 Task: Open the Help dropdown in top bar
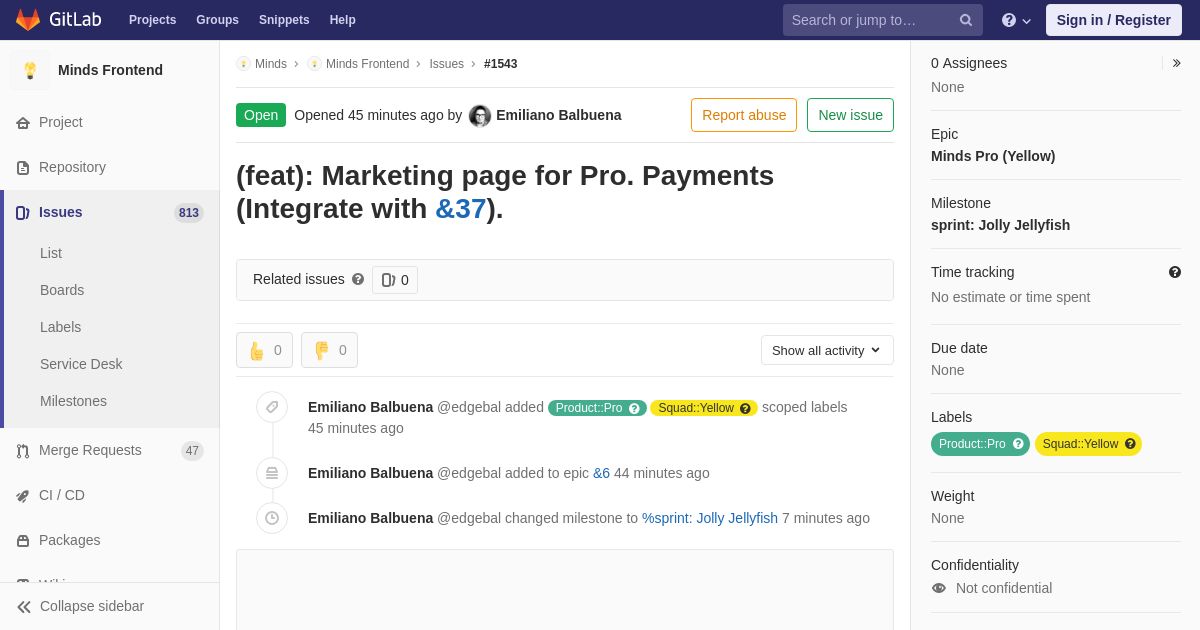(x=1016, y=20)
